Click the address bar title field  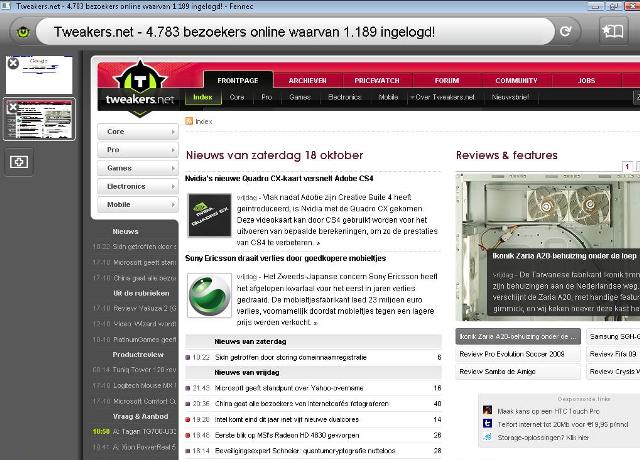pos(295,31)
